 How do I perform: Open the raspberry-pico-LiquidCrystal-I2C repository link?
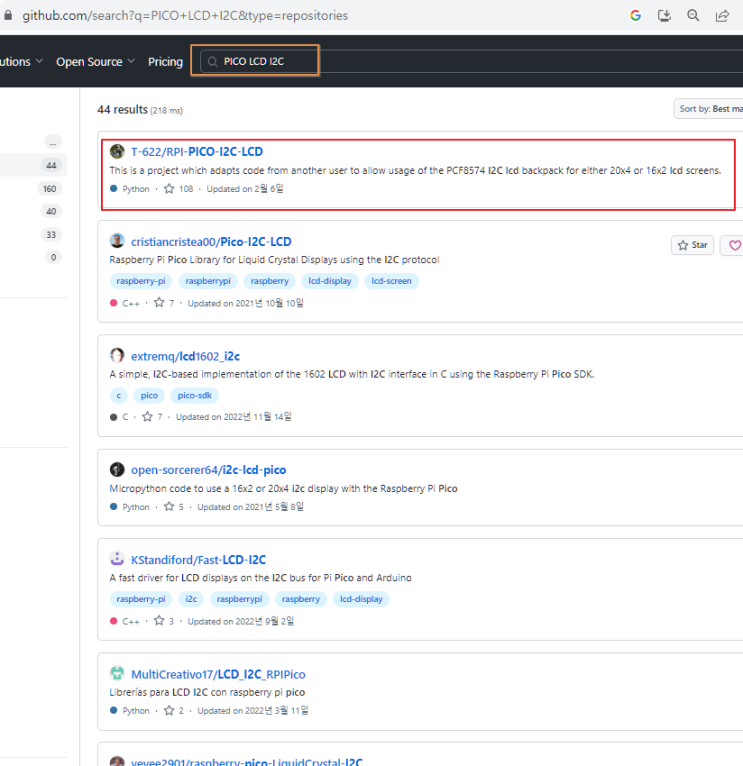coord(247,761)
